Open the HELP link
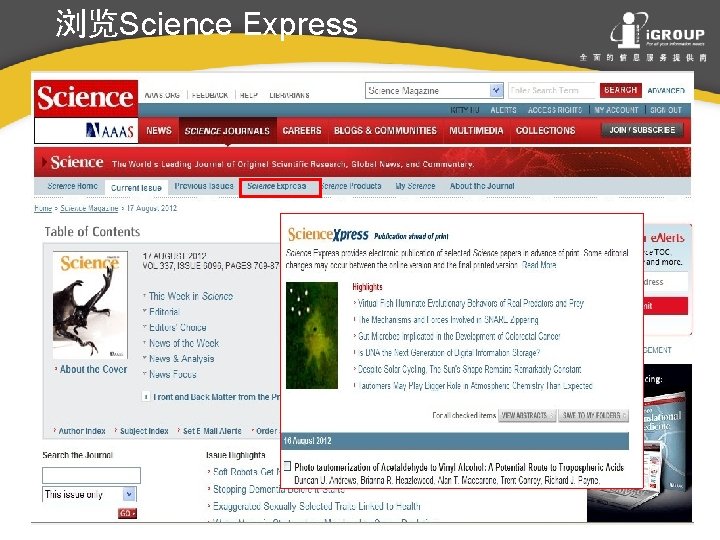 click(248, 95)
